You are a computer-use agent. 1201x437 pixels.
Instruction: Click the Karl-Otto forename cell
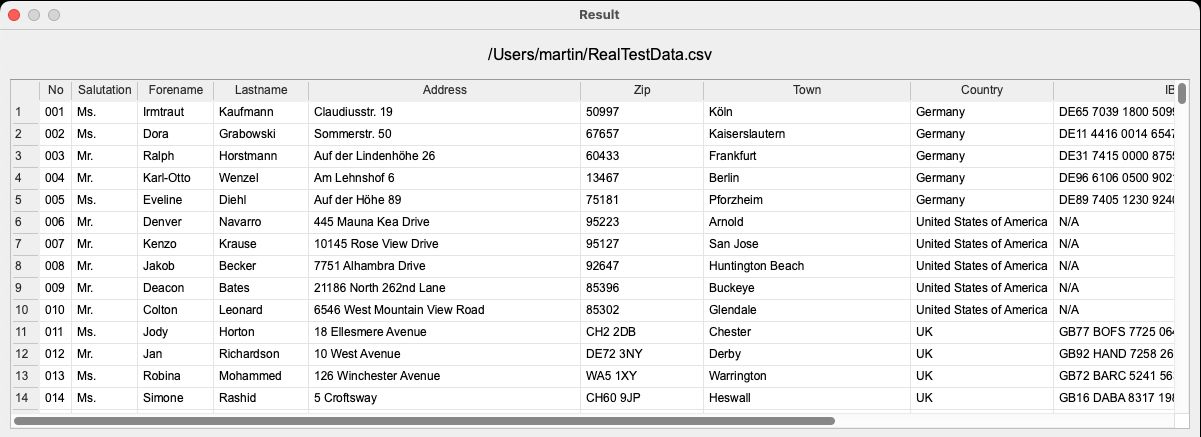175,178
